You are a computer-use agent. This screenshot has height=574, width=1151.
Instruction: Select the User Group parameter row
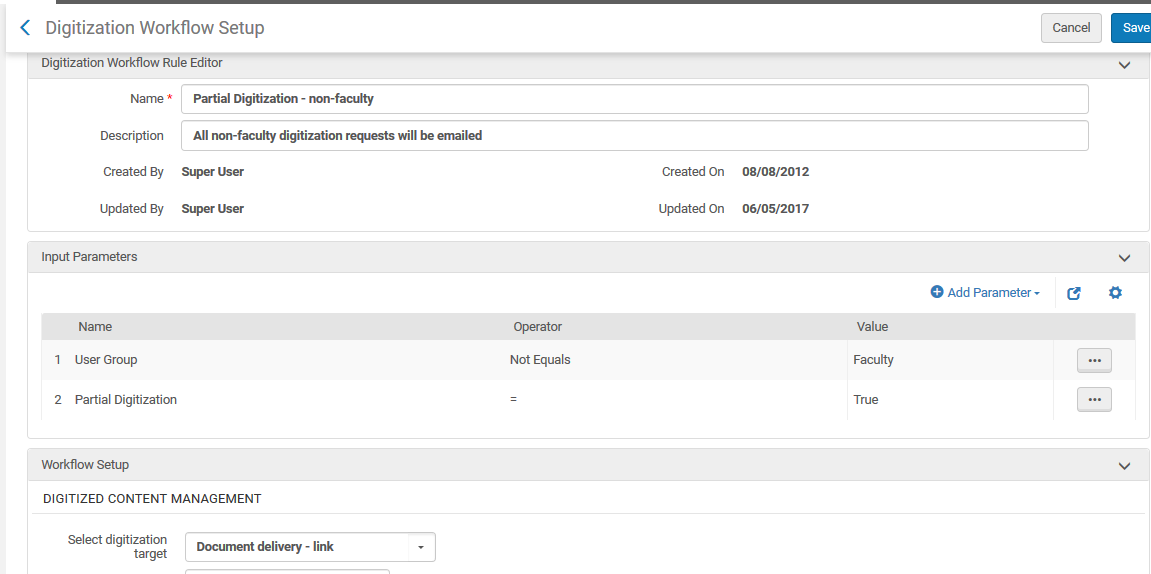(x=106, y=360)
